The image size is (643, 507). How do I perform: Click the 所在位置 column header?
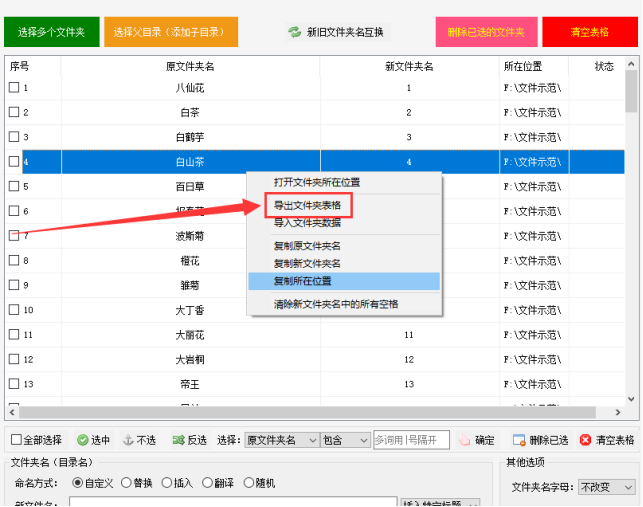[x=534, y=66]
